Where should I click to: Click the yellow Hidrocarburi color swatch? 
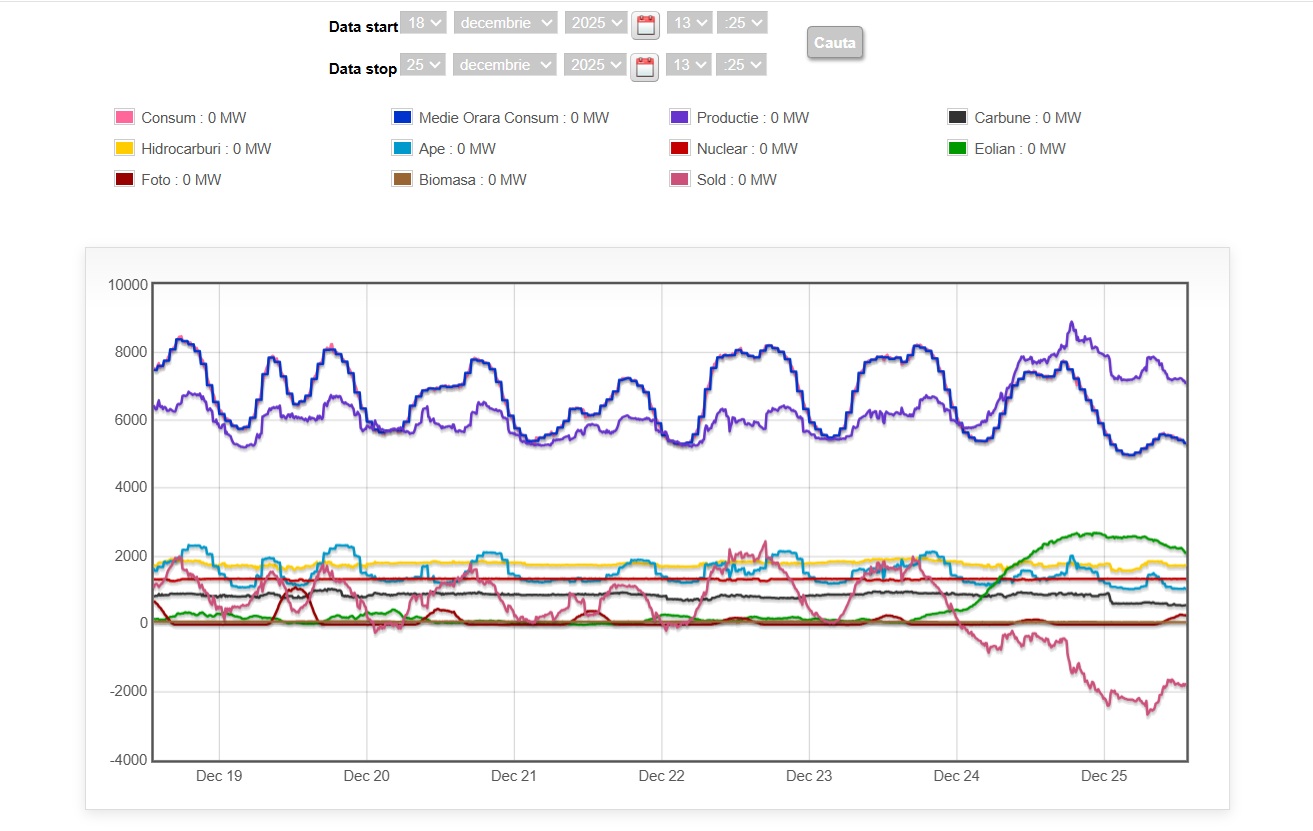(125, 149)
